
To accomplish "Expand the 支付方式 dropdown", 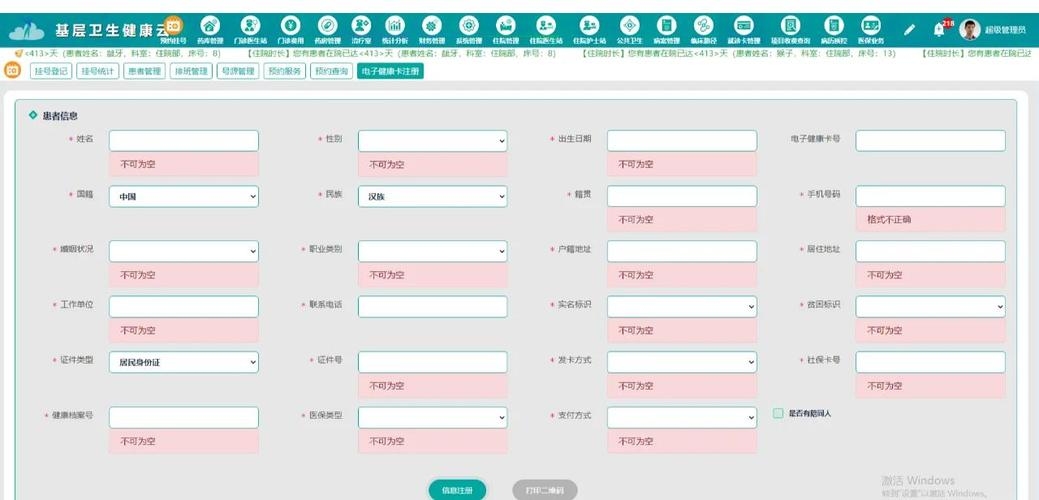I will click(682, 418).
